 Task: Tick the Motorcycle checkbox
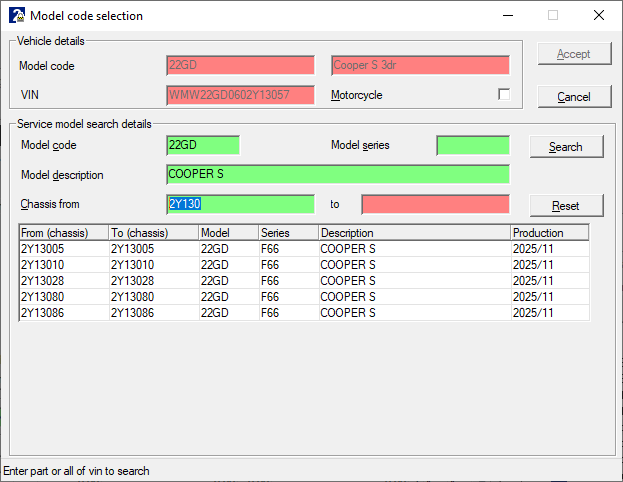point(504,95)
